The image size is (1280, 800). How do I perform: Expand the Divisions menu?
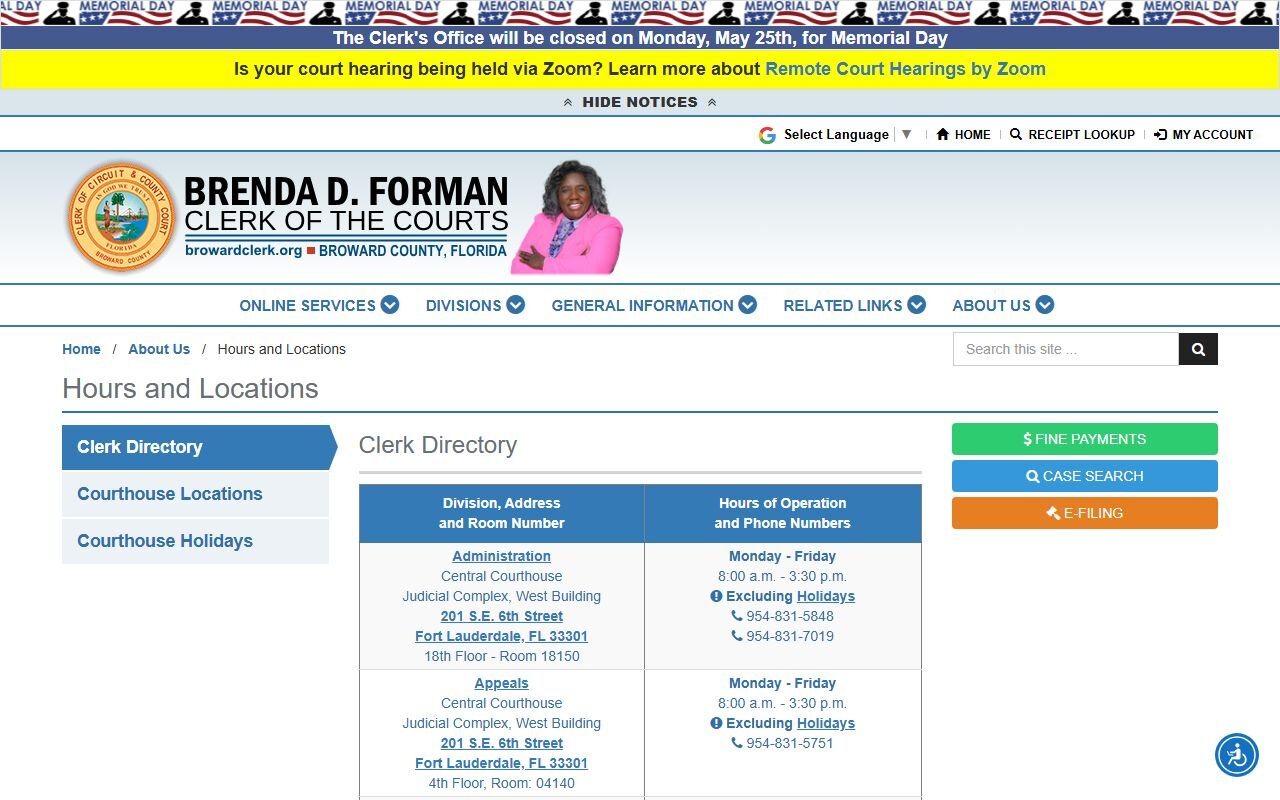(475, 305)
